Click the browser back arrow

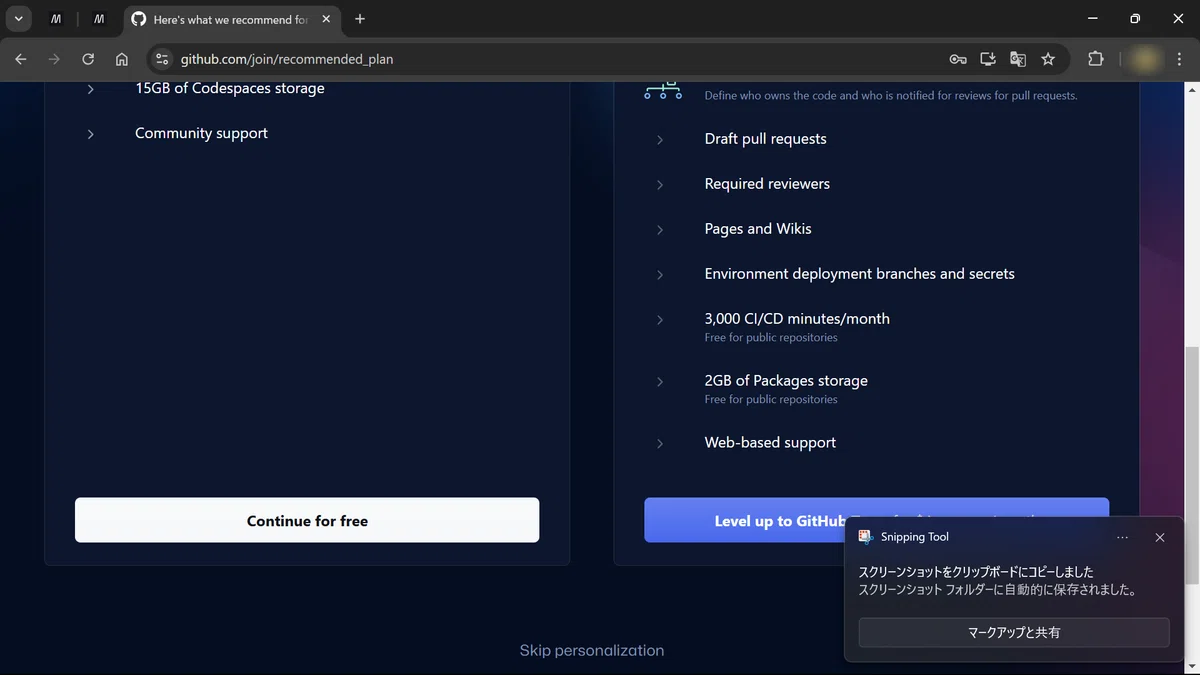(21, 59)
